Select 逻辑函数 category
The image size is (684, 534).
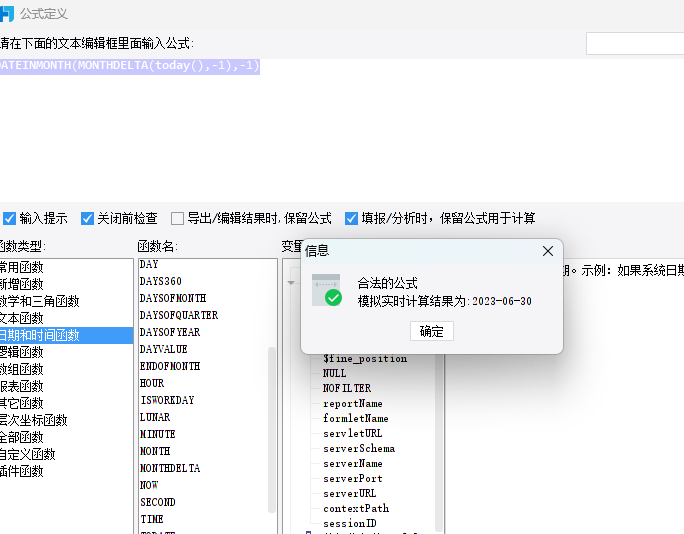pyautogui.click(x=66, y=352)
